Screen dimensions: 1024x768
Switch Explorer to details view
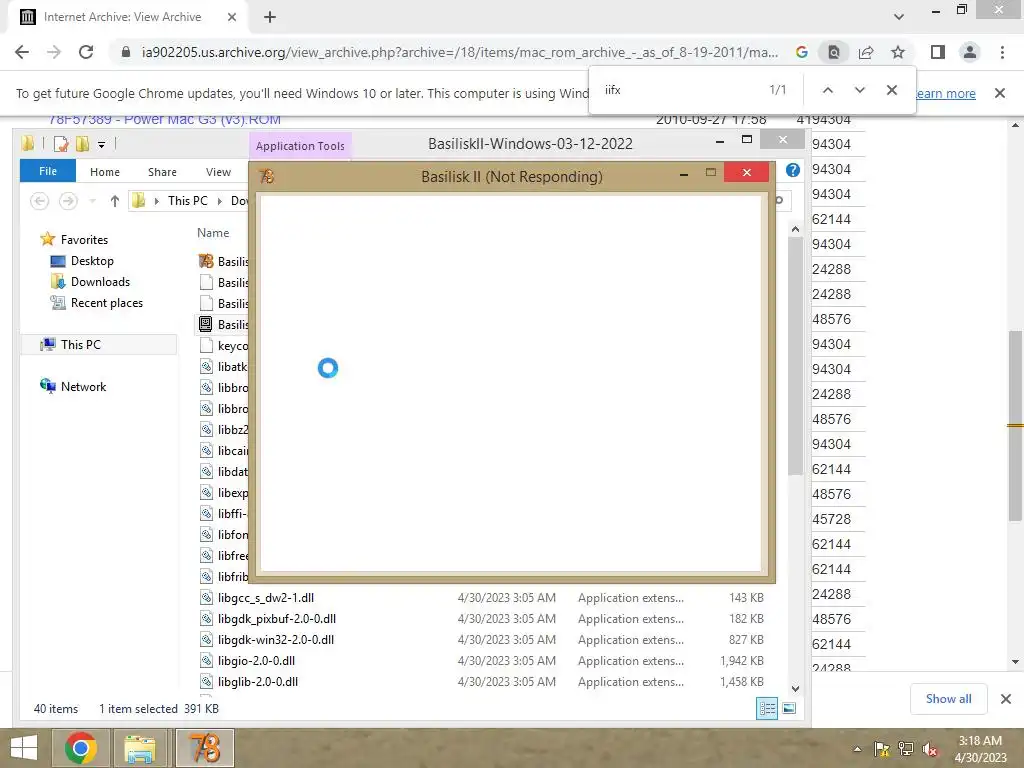click(x=767, y=709)
